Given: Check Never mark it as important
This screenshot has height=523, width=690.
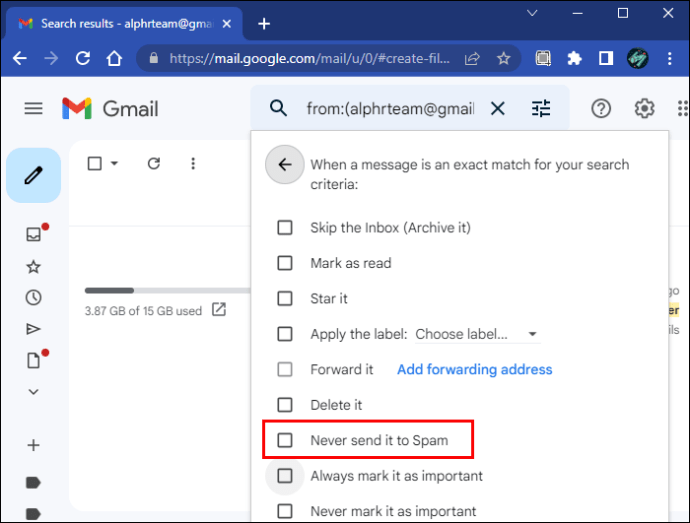Looking at the screenshot, I should pos(285,511).
